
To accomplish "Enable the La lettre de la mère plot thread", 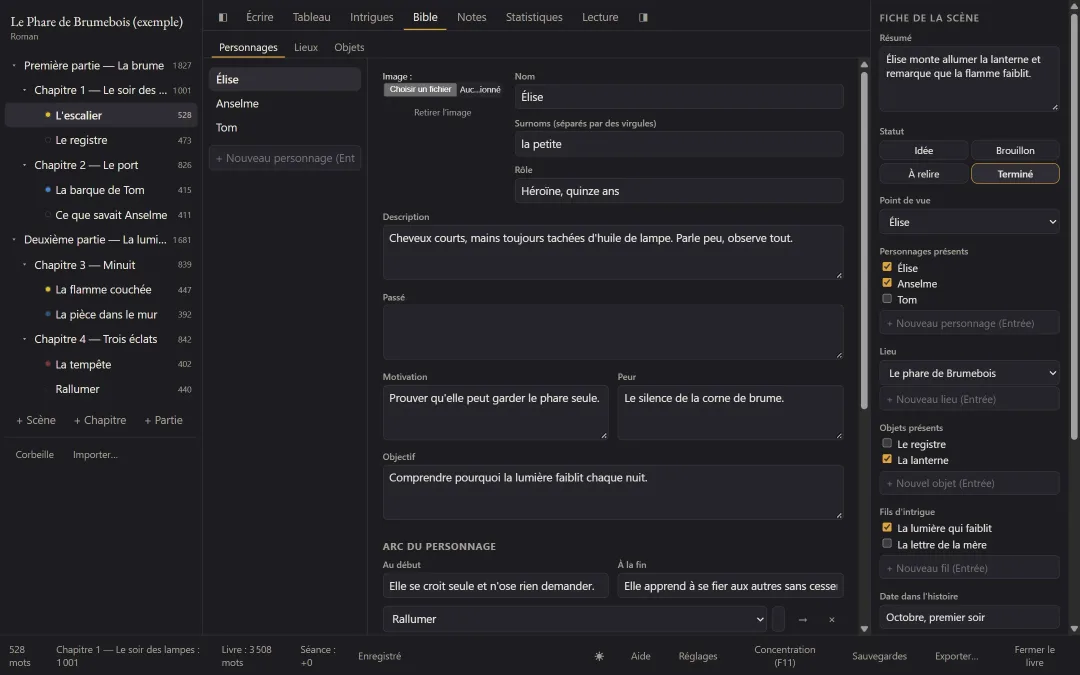I will coord(887,544).
